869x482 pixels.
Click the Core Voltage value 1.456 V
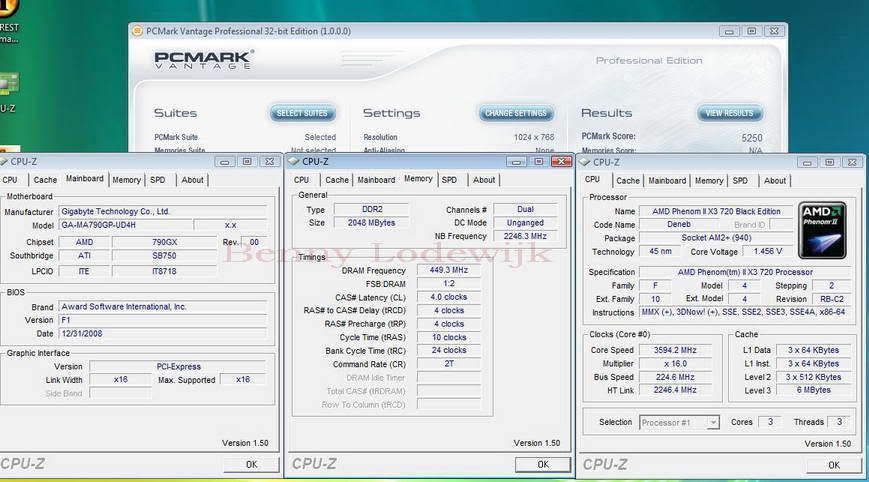tap(768, 252)
